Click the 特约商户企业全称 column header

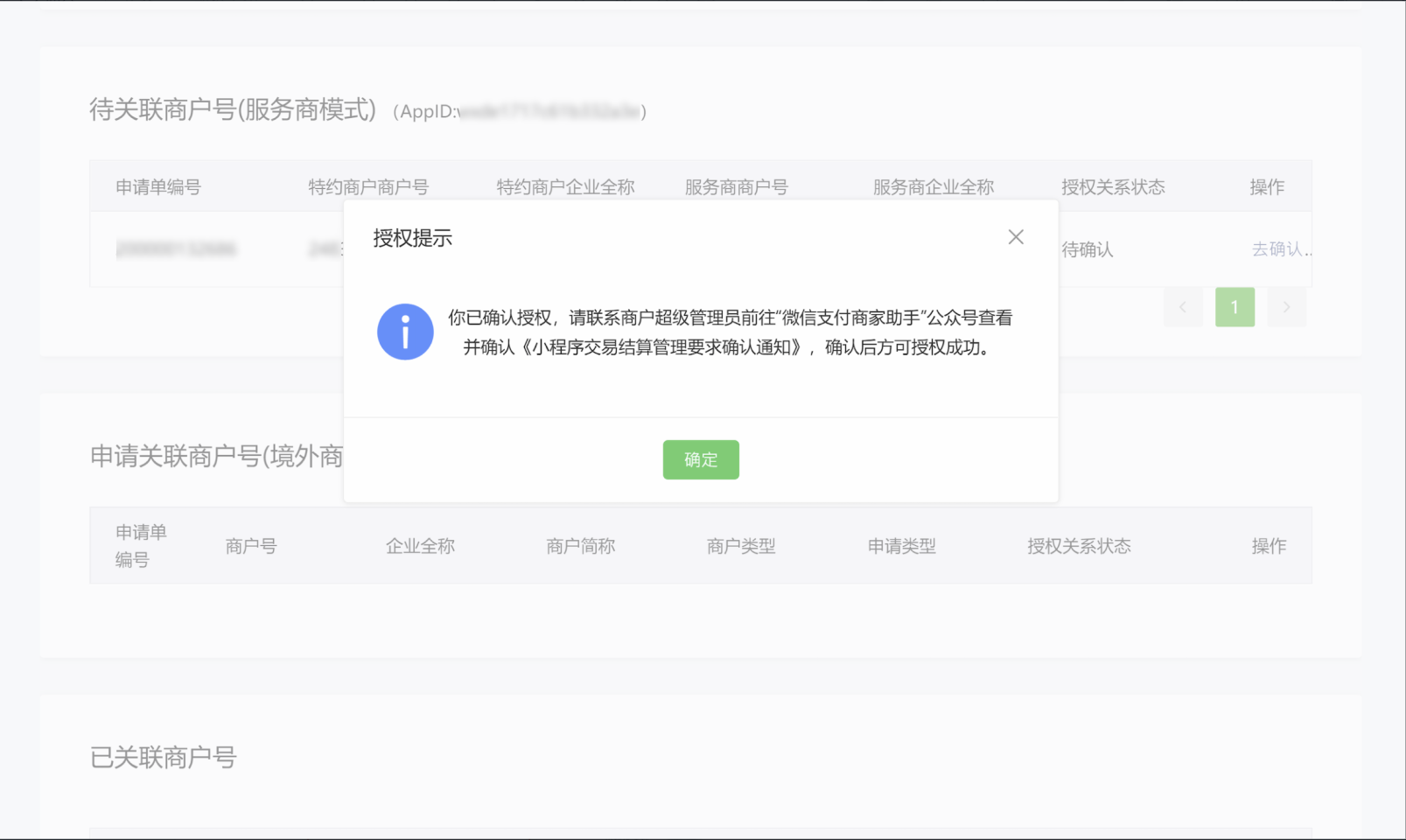click(x=566, y=187)
